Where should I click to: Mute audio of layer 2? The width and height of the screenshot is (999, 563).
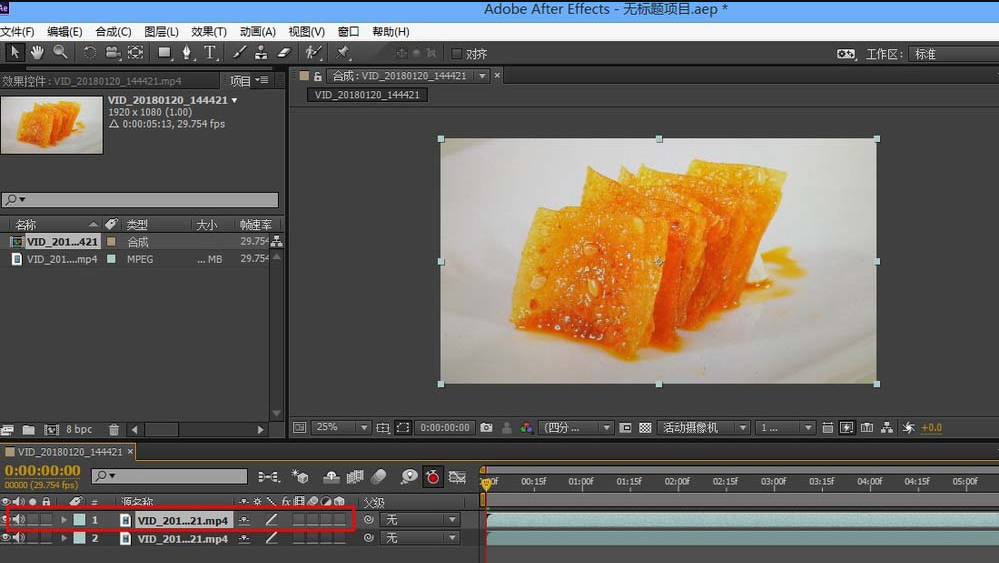(x=19, y=539)
